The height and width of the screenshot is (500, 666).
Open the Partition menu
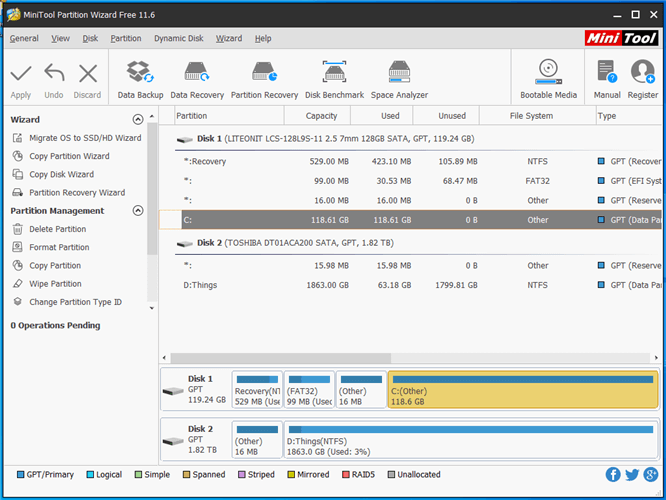[x=126, y=38]
